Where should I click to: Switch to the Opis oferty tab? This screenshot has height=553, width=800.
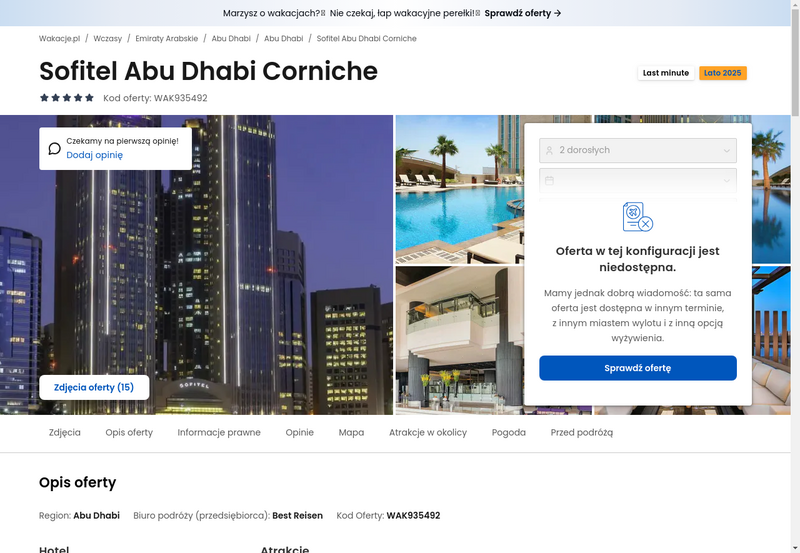[x=129, y=433]
